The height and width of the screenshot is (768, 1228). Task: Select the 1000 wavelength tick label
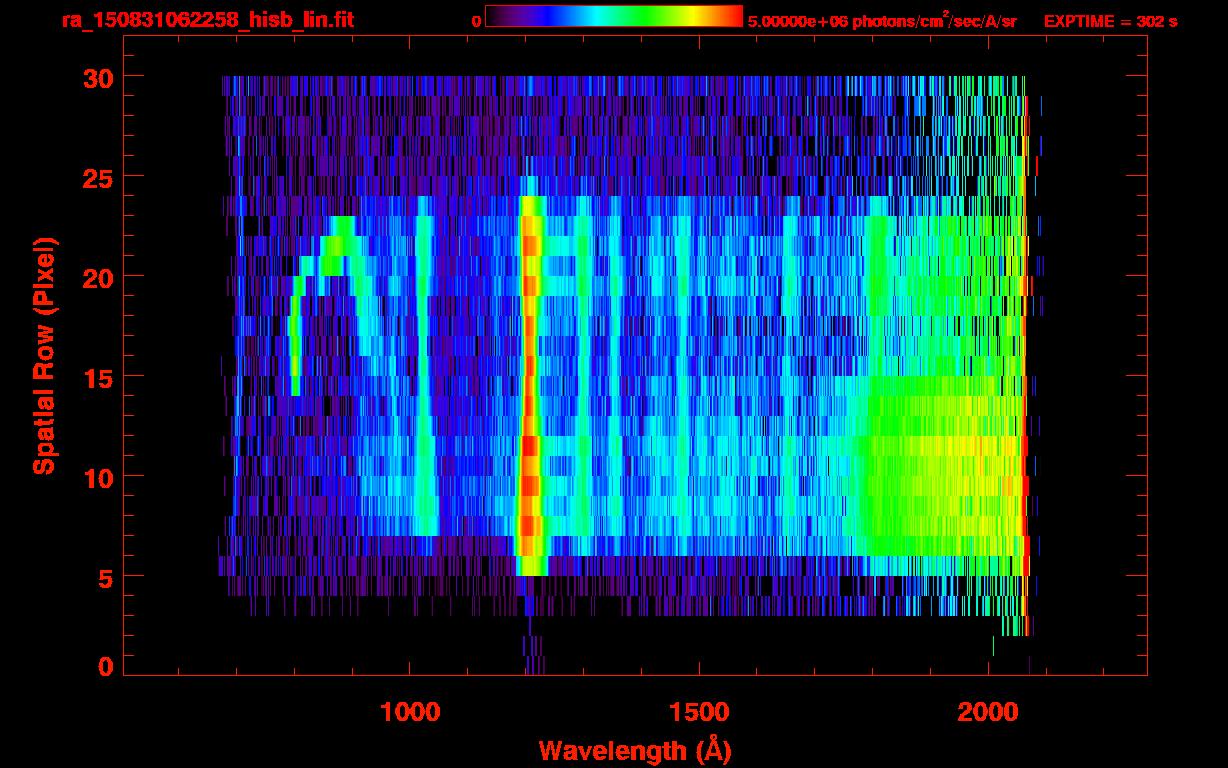(409, 712)
